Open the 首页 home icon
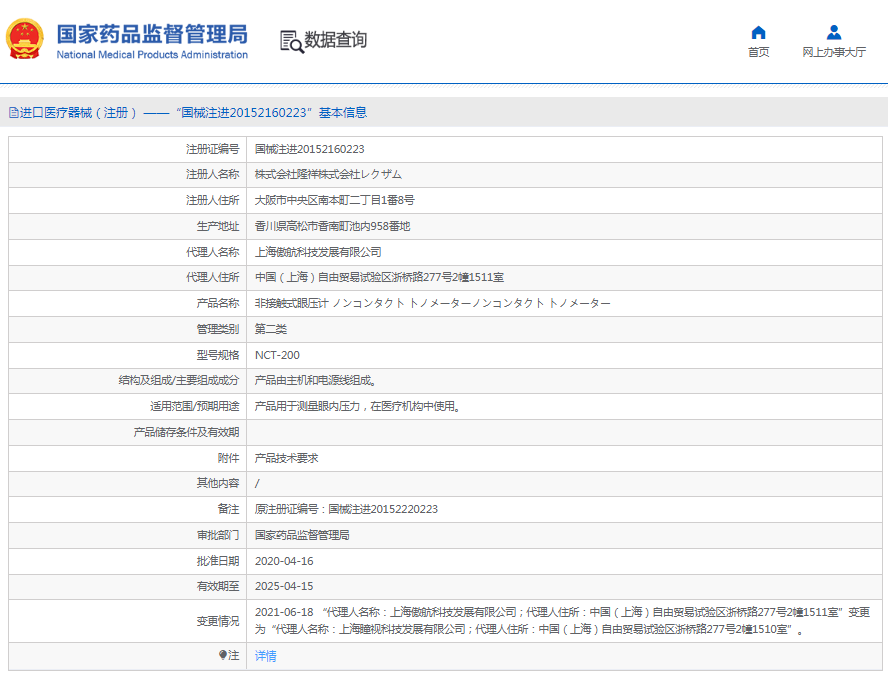Screen dimensions: 888x680 click(758, 32)
